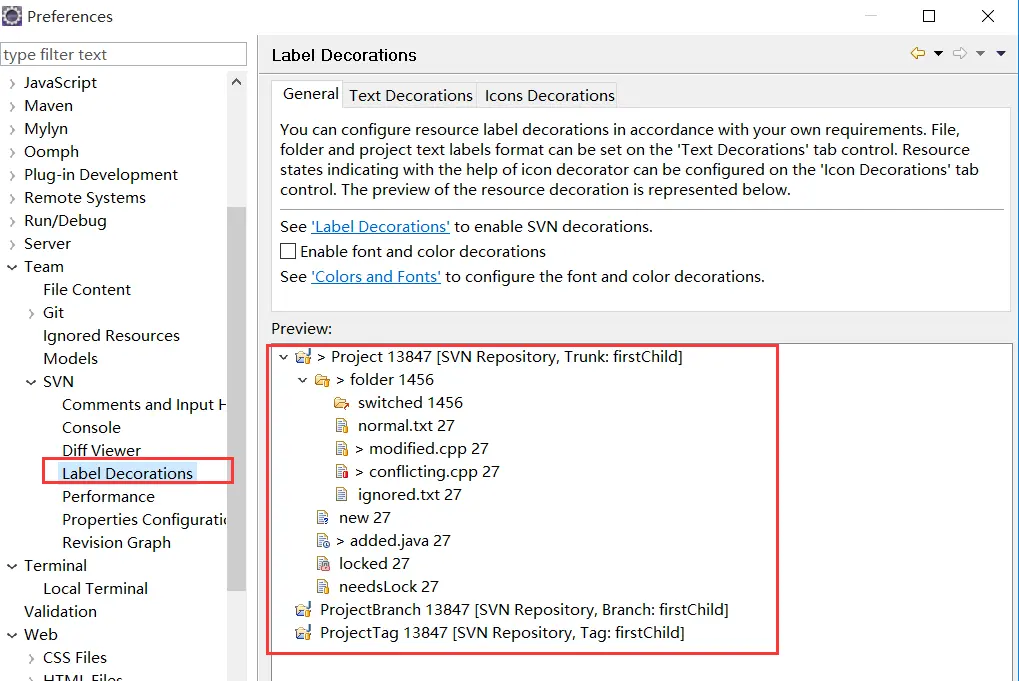This screenshot has width=1019, height=681.
Task: Switch to the Text Decorations tab
Action: (411, 96)
